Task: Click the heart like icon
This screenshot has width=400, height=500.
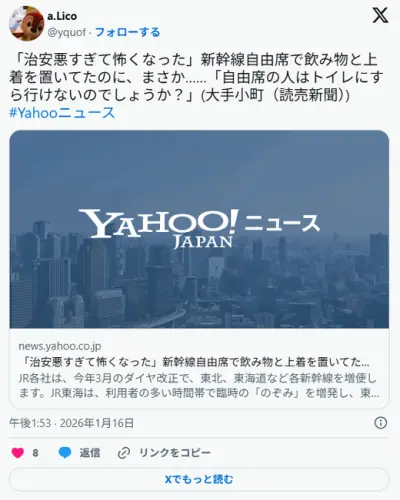Action: (x=18, y=453)
